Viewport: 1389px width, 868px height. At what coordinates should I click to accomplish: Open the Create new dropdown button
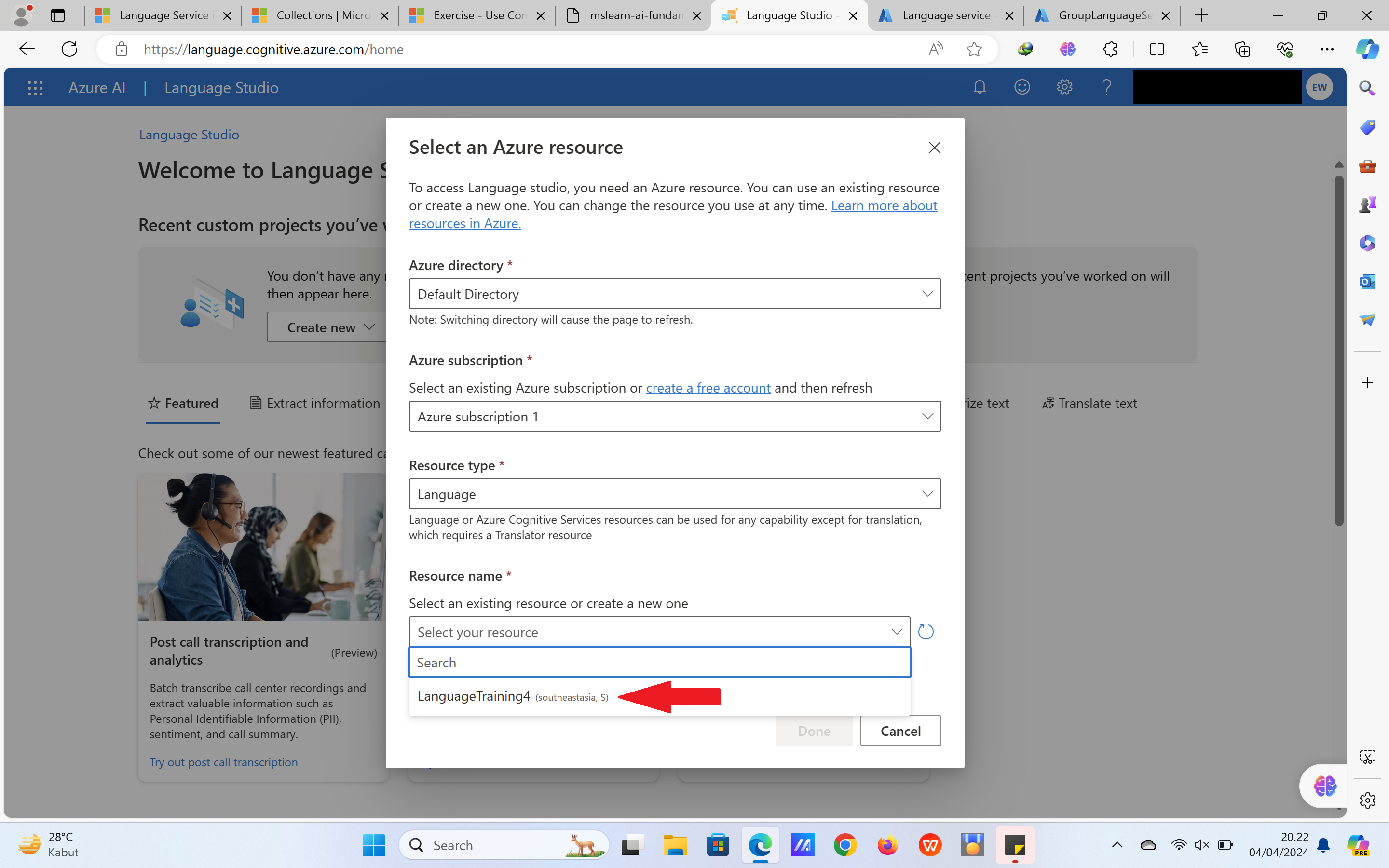tap(328, 327)
